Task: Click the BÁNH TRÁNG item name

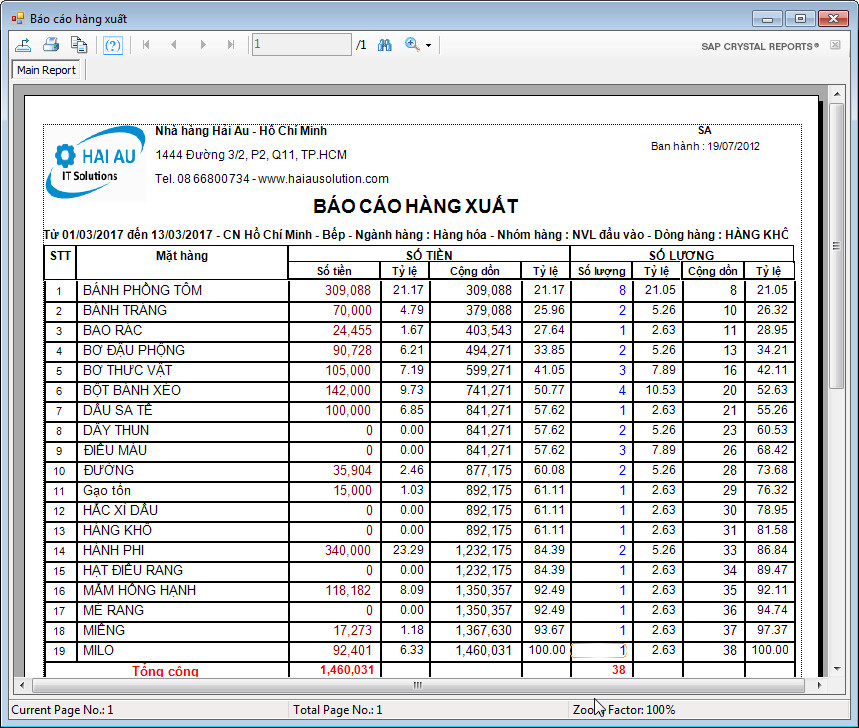Action: coord(125,311)
